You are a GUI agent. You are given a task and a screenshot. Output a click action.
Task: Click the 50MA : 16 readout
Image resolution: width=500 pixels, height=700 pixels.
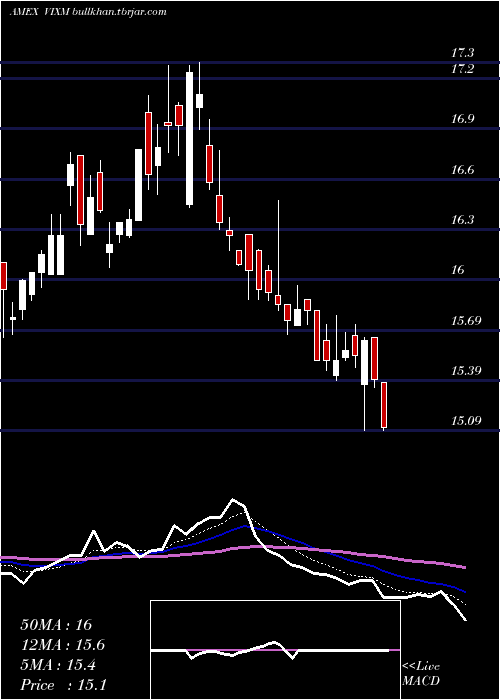56,625
